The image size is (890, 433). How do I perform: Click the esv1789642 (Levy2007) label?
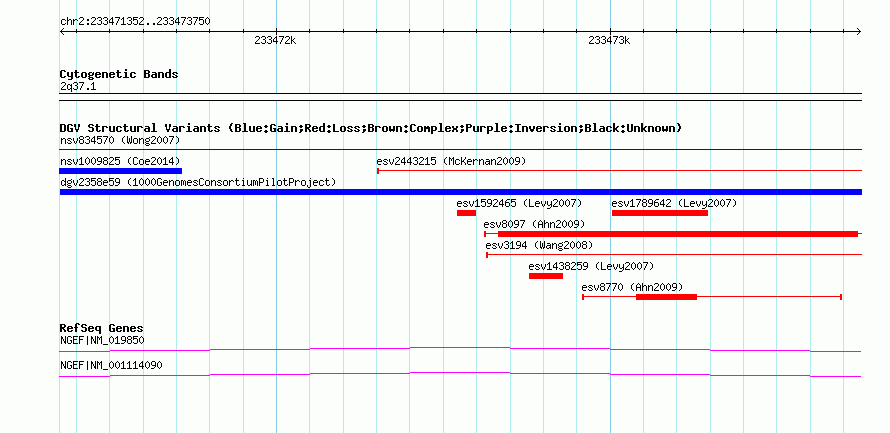click(x=674, y=203)
